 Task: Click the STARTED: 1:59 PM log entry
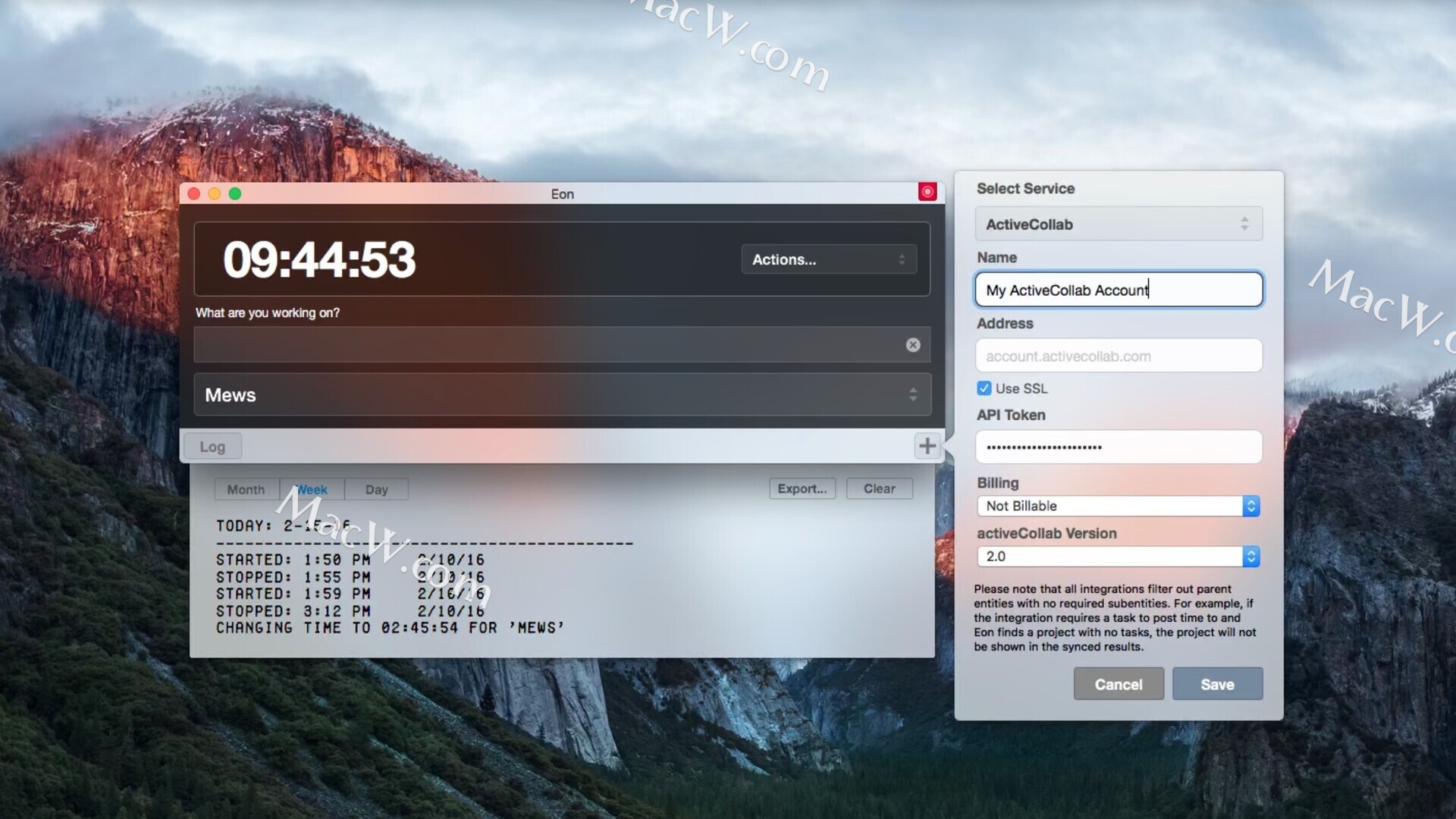pos(350,594)
